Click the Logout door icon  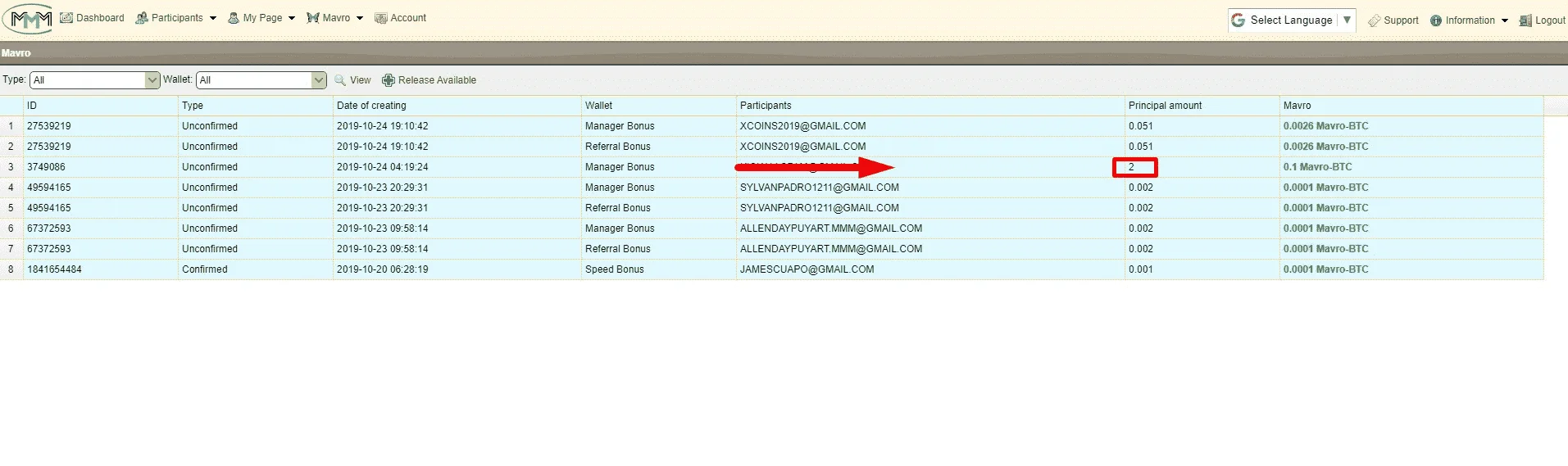click(x=1525, y=20)
